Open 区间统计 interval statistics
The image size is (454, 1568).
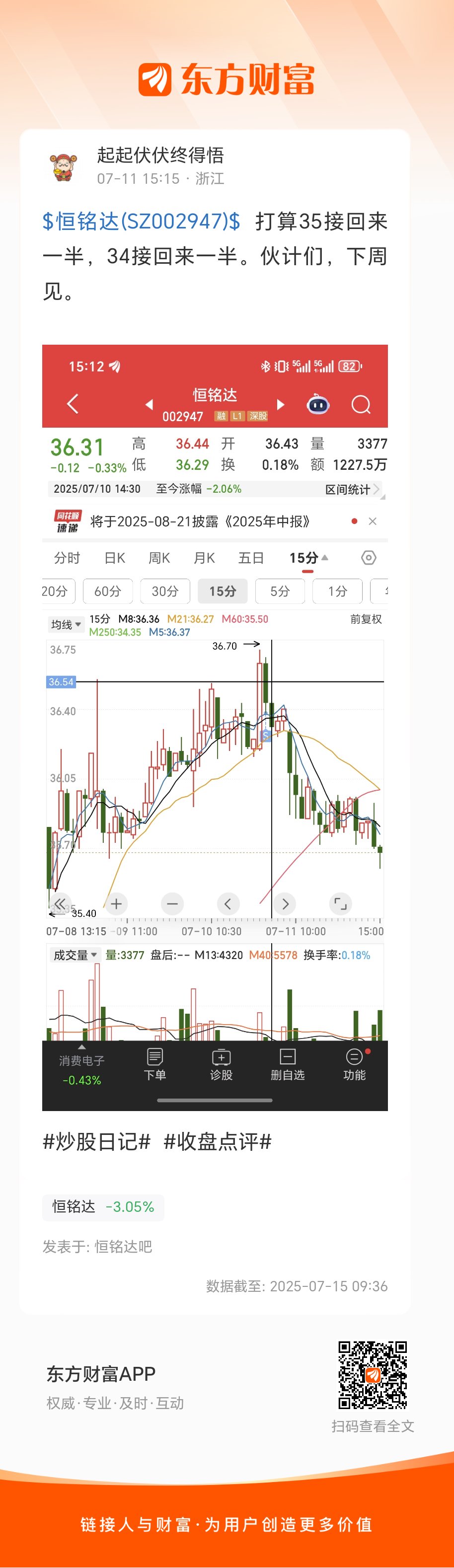click(x=352, y=489)
